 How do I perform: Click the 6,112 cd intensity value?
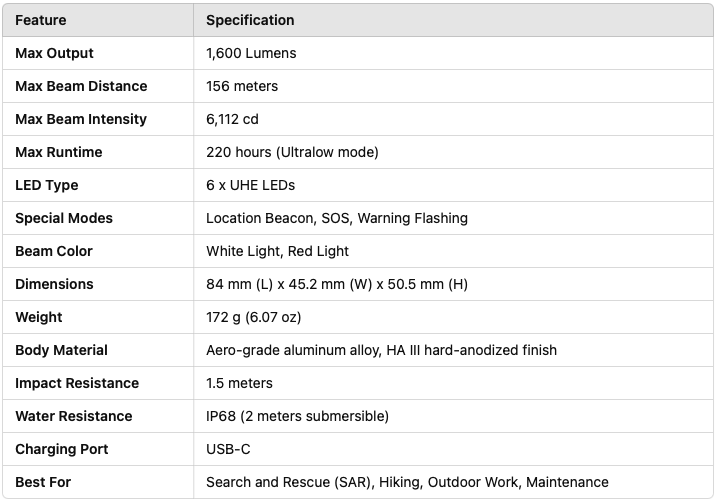pos(232,119)
